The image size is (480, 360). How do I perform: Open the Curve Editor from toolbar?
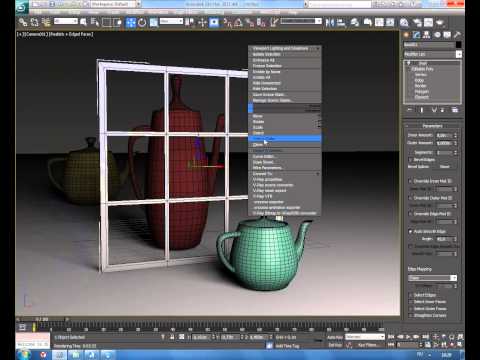click(x=379, y=22)
